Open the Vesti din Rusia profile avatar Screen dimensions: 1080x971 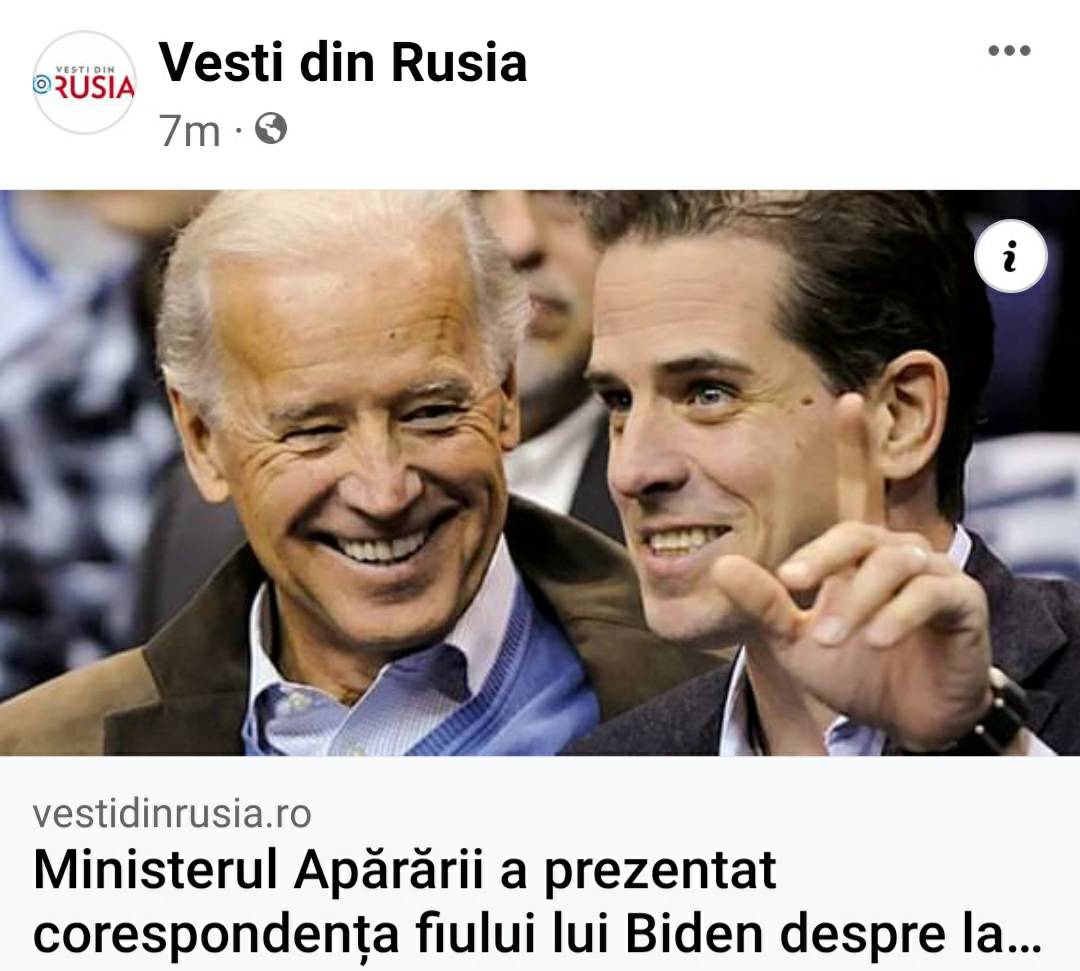pyautogui.click(x=85, y=83)
